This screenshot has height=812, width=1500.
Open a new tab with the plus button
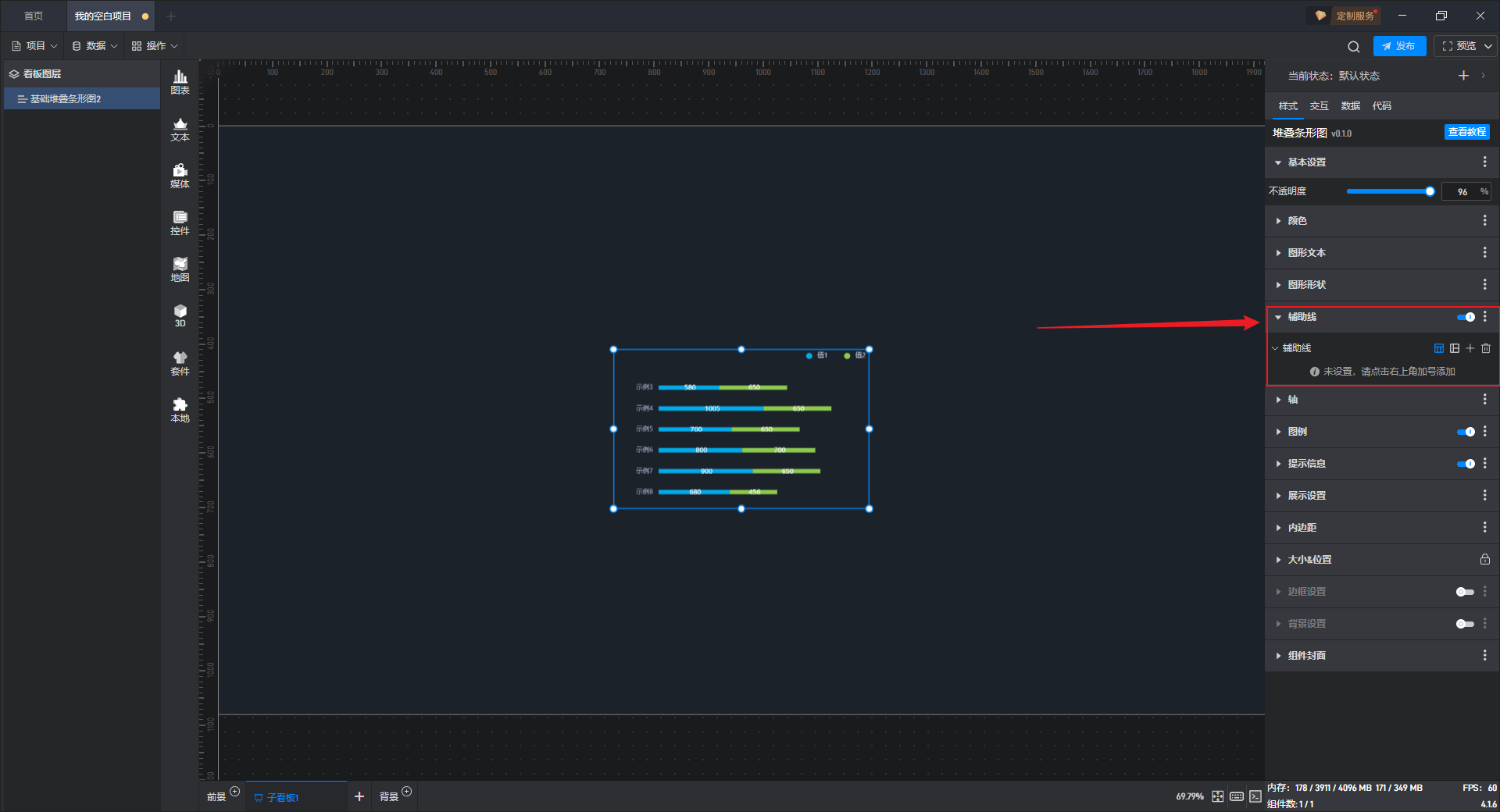[x=171, y=16]
